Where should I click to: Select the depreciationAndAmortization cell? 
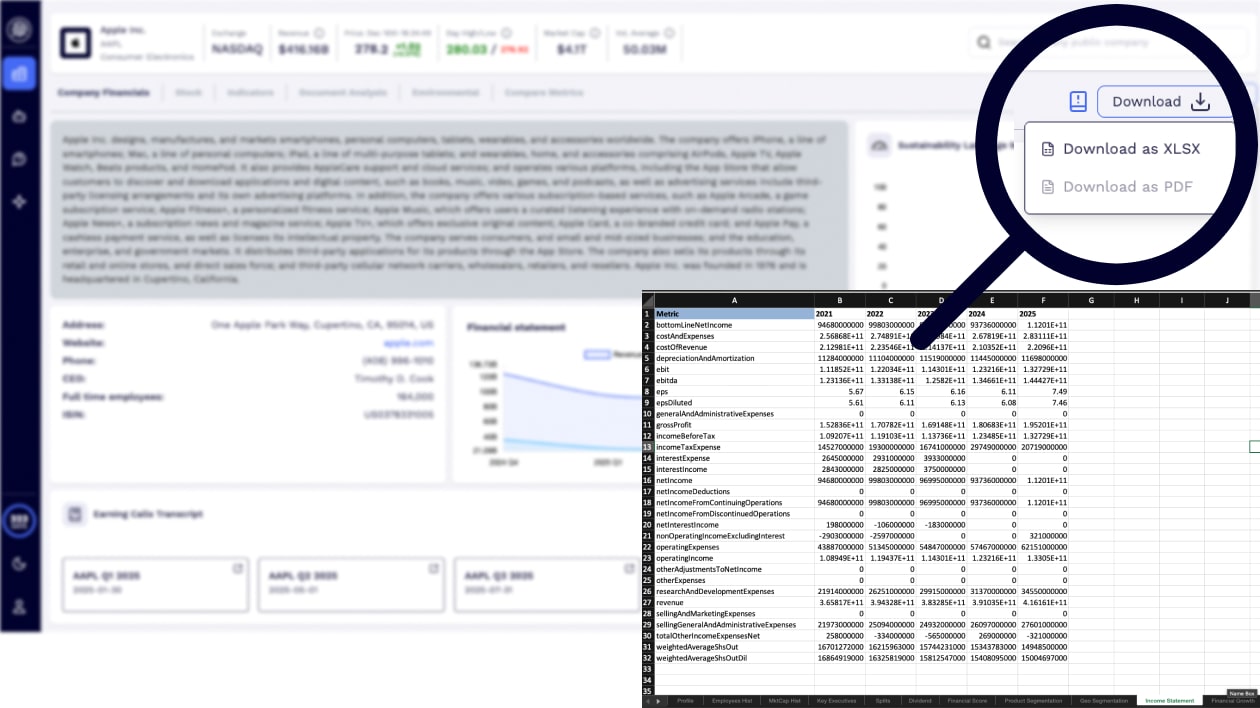pos(734,358)
